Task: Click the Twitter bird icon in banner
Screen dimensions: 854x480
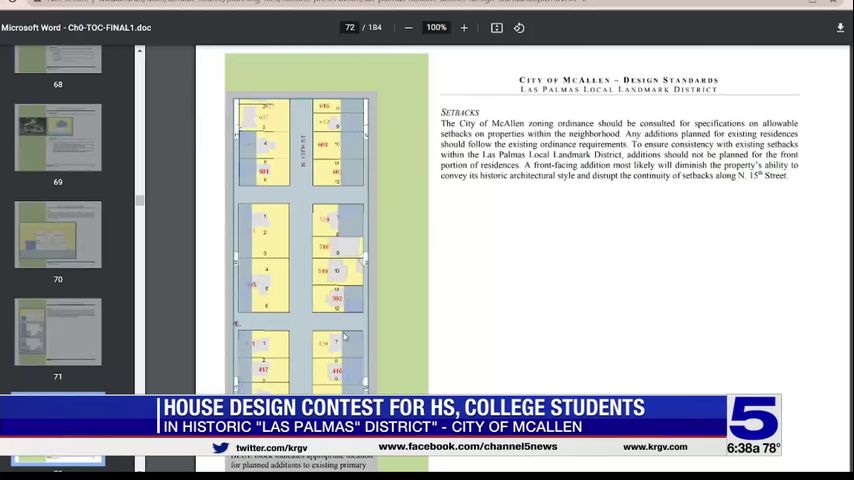Action: tap(221, 448)
